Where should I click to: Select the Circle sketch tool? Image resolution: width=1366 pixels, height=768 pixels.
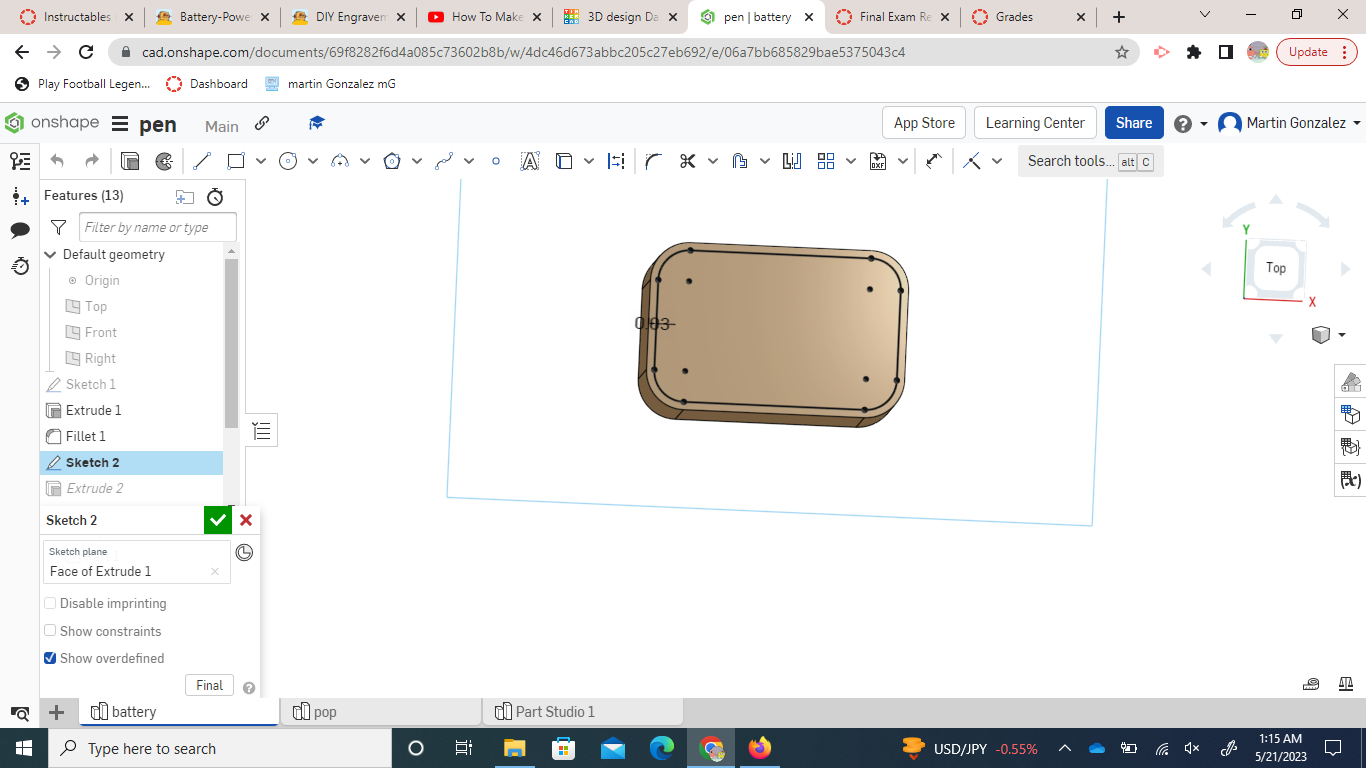pos(289,160)
